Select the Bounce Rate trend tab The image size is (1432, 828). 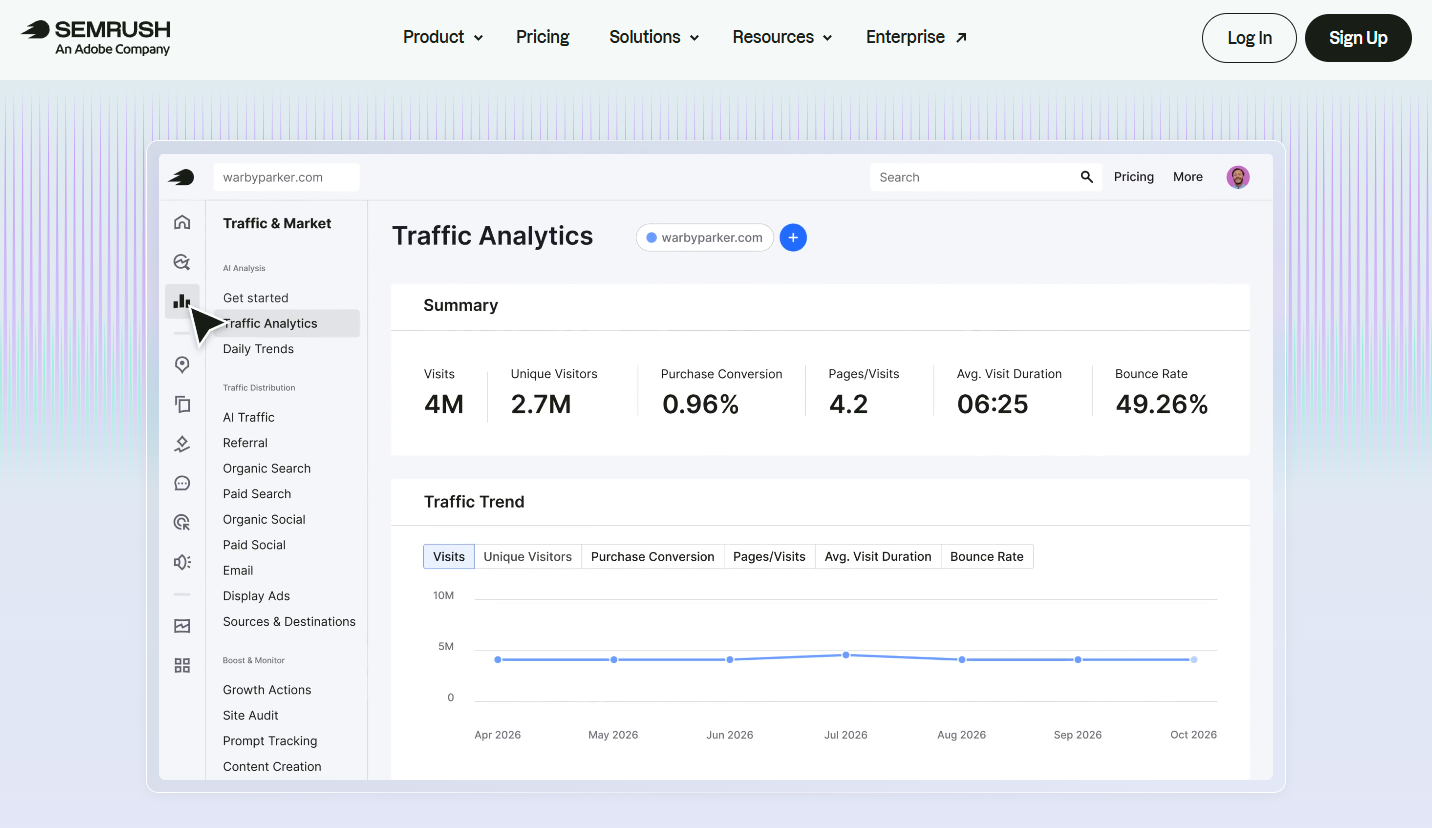pos(987,557)
